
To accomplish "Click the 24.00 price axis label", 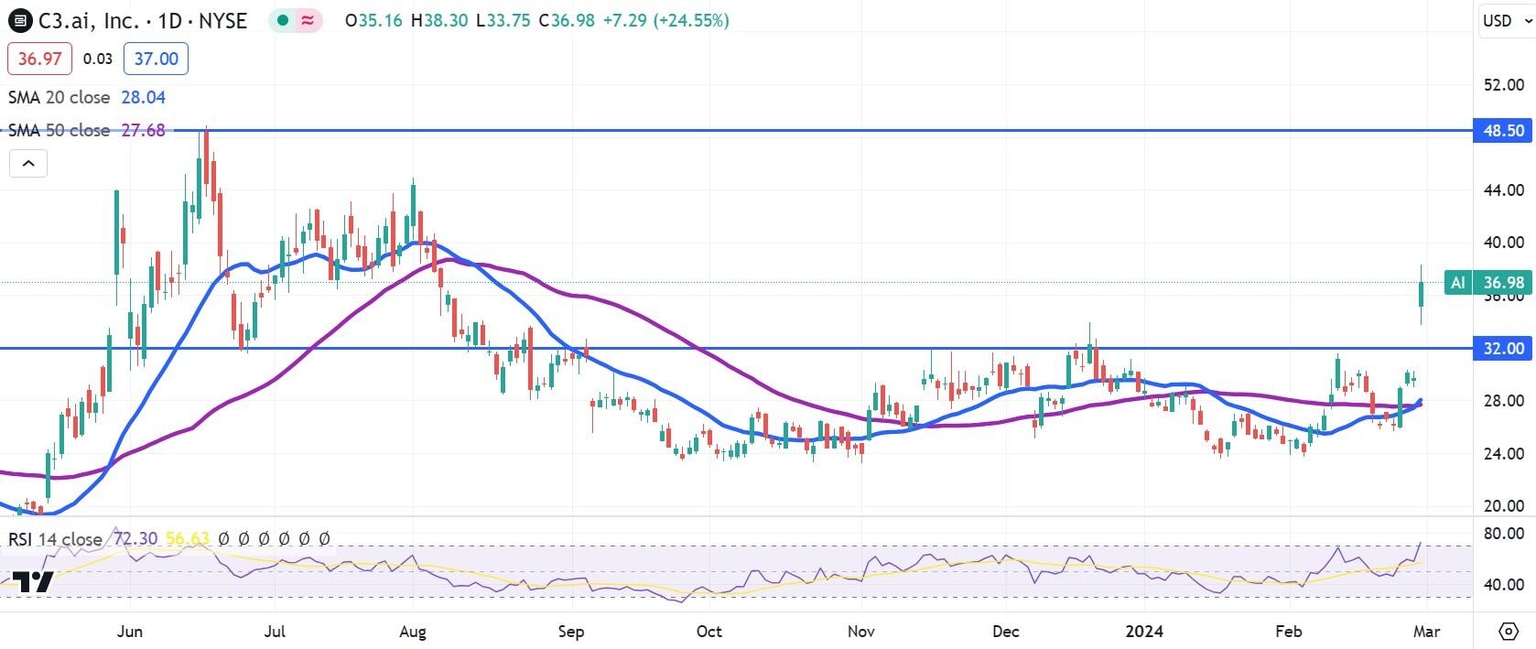I will 1504,453.
